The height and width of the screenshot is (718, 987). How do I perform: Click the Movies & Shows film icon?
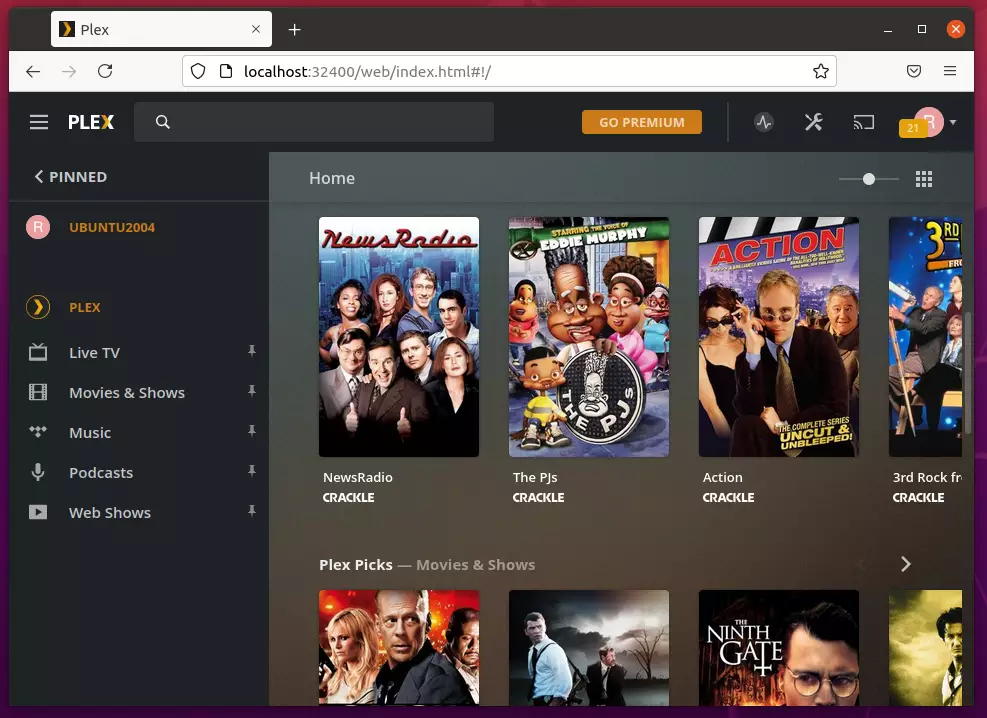point(38,393)
